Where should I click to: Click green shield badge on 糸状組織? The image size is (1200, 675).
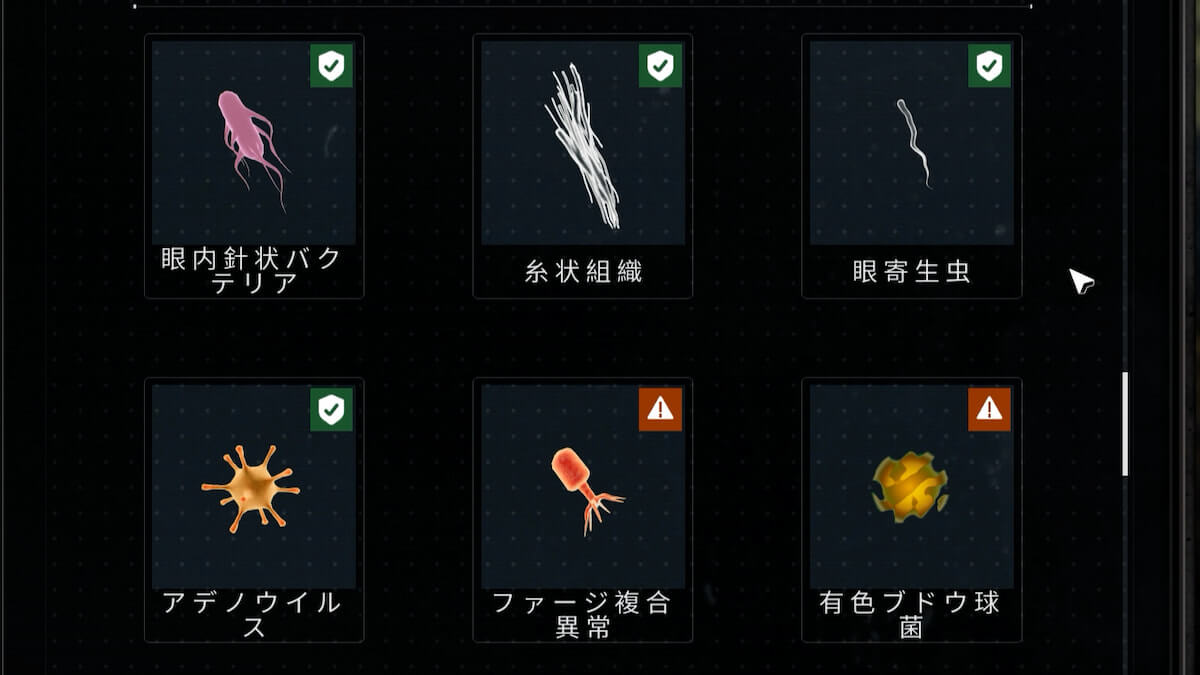coord(660,66)
